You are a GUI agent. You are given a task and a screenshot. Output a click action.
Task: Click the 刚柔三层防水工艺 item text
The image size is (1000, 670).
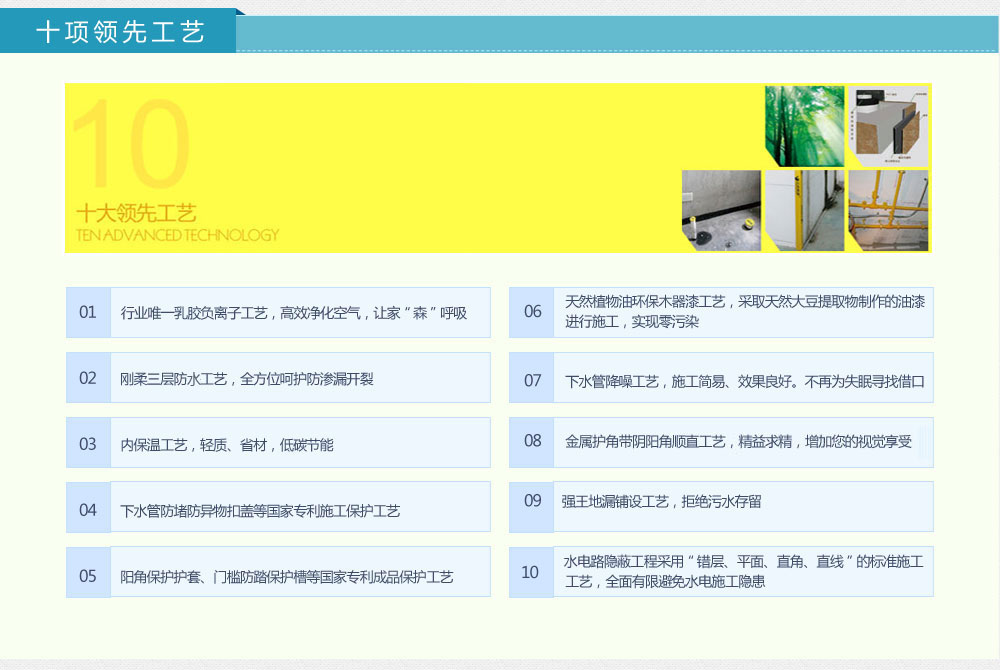pos(246,379)
